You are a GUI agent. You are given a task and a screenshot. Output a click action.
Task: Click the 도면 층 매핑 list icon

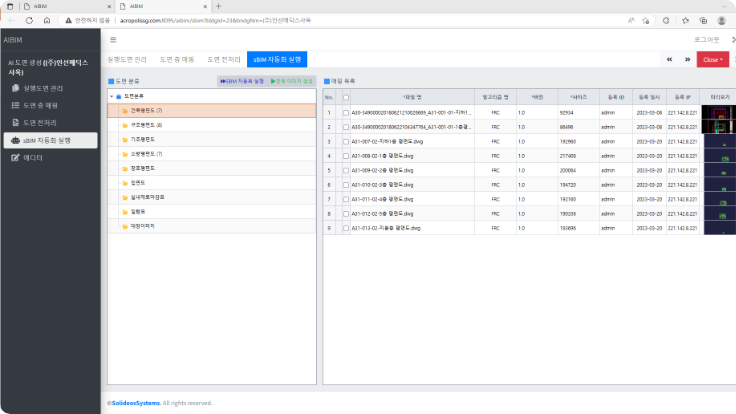pyautogui.click(x=15, y=105)
